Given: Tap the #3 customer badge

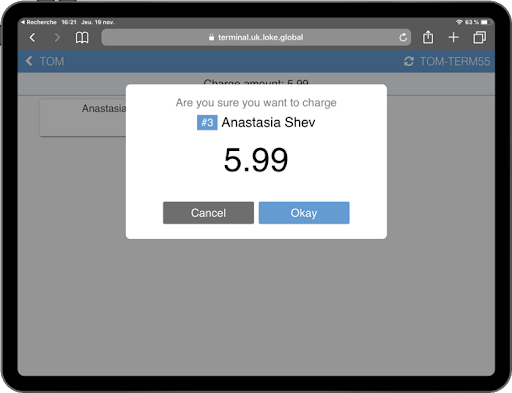Looking at the screenshot, I should coord(207,122).
